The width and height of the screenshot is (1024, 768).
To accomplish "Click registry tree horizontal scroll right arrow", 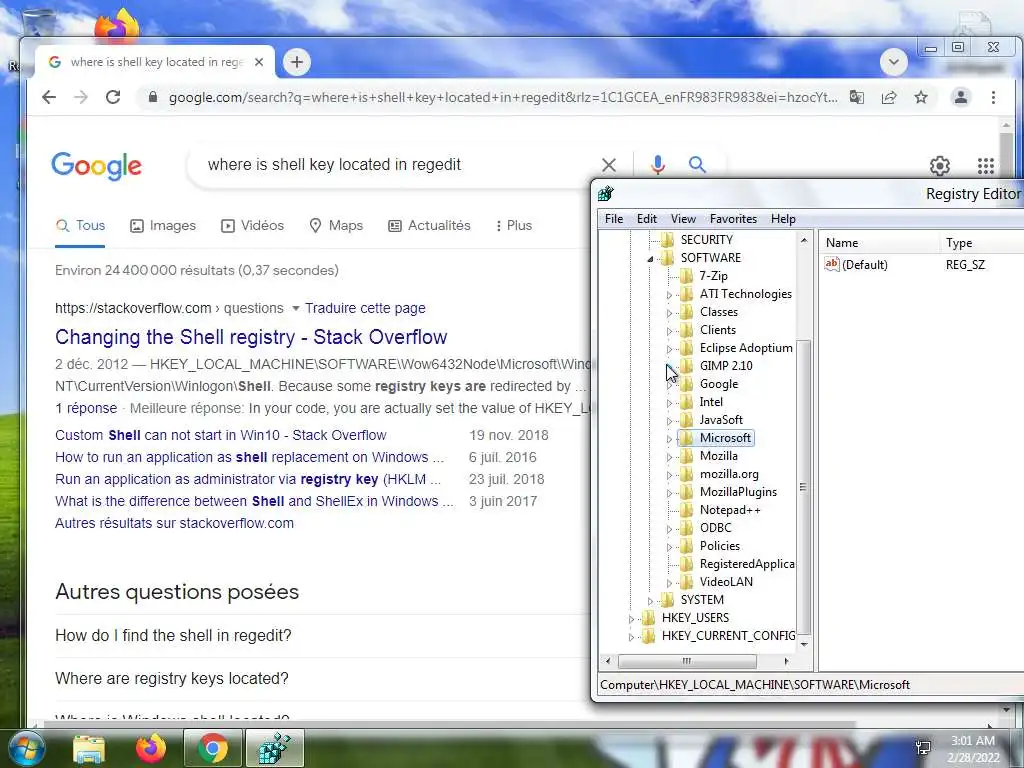I will 786,661.
